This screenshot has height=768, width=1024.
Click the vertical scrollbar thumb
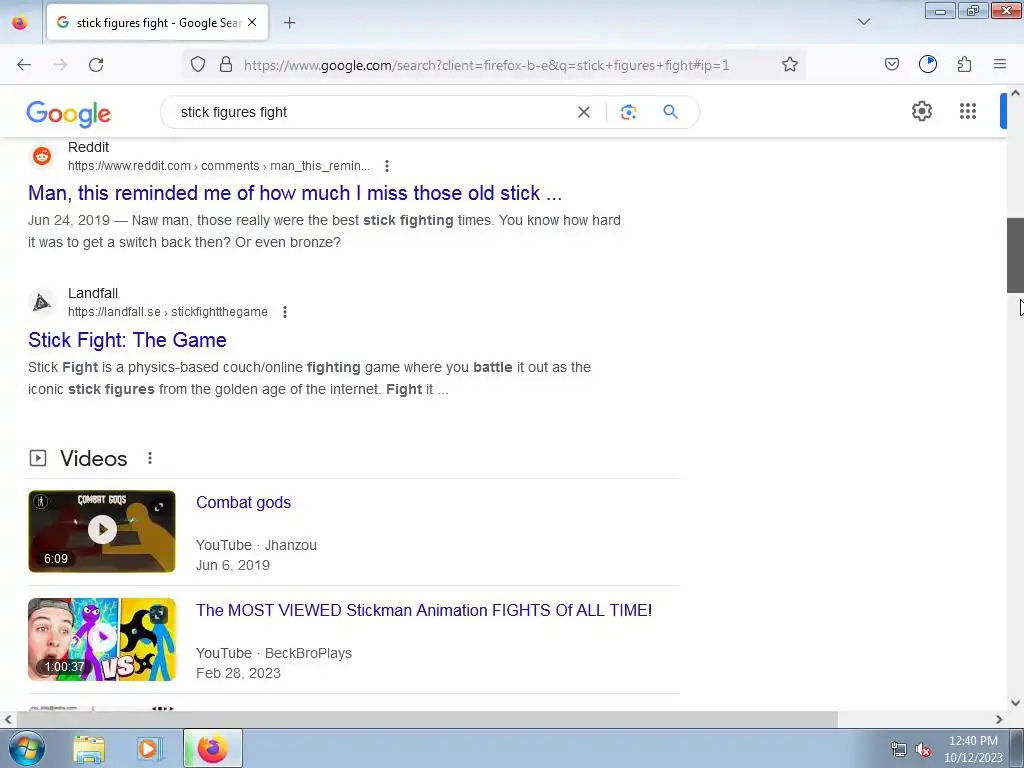coord(1015,255)
